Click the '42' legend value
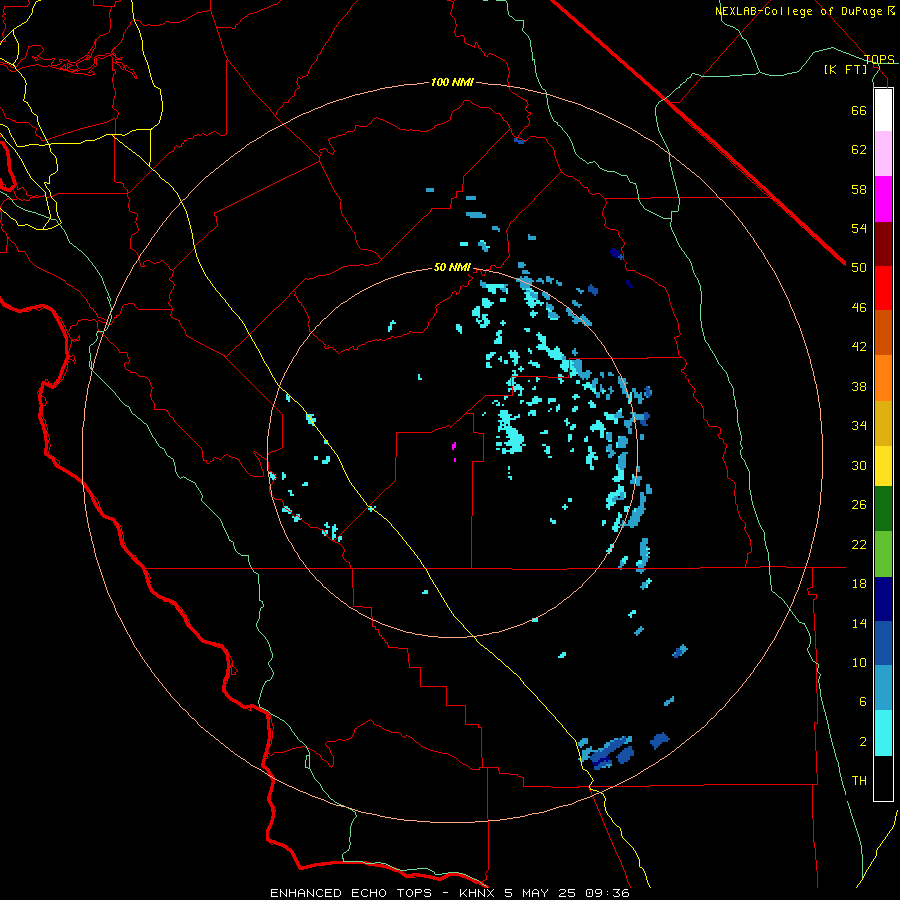The height and width of the screenshot is (900, 900). click(x=859, y=347)
